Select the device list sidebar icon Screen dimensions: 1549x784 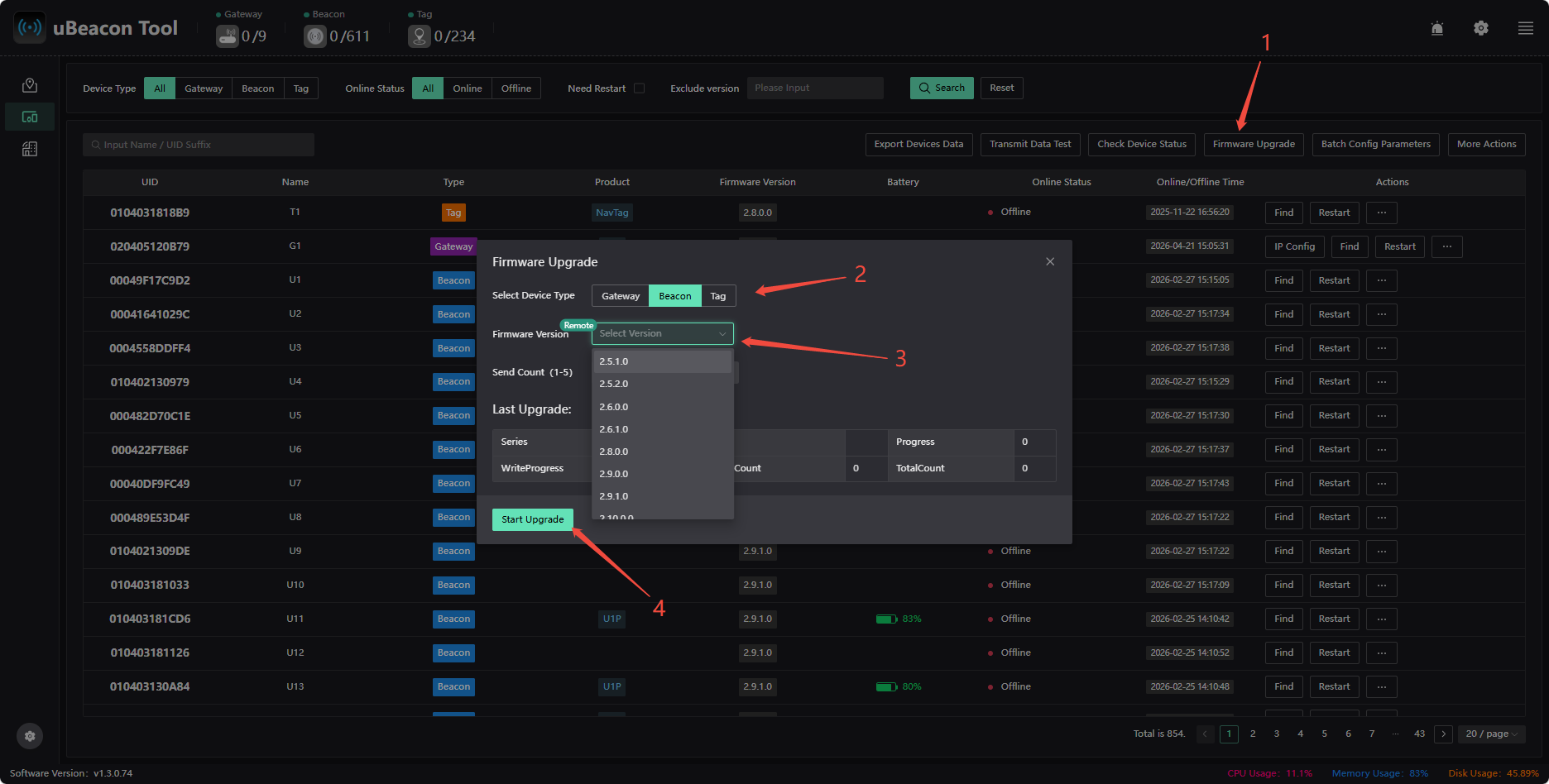click(30, 117)
